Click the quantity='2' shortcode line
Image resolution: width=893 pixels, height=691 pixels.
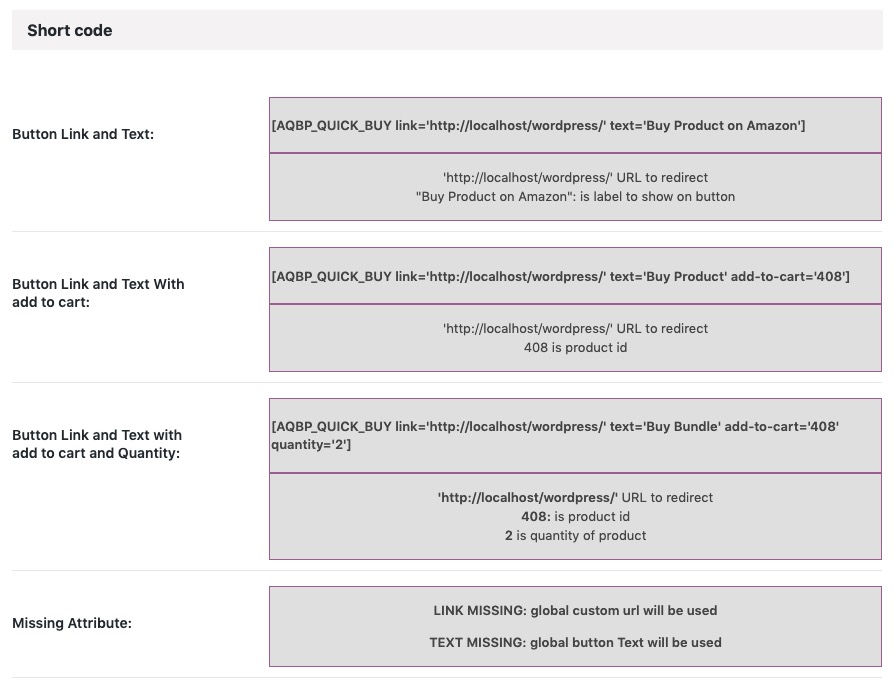[311, 445]
